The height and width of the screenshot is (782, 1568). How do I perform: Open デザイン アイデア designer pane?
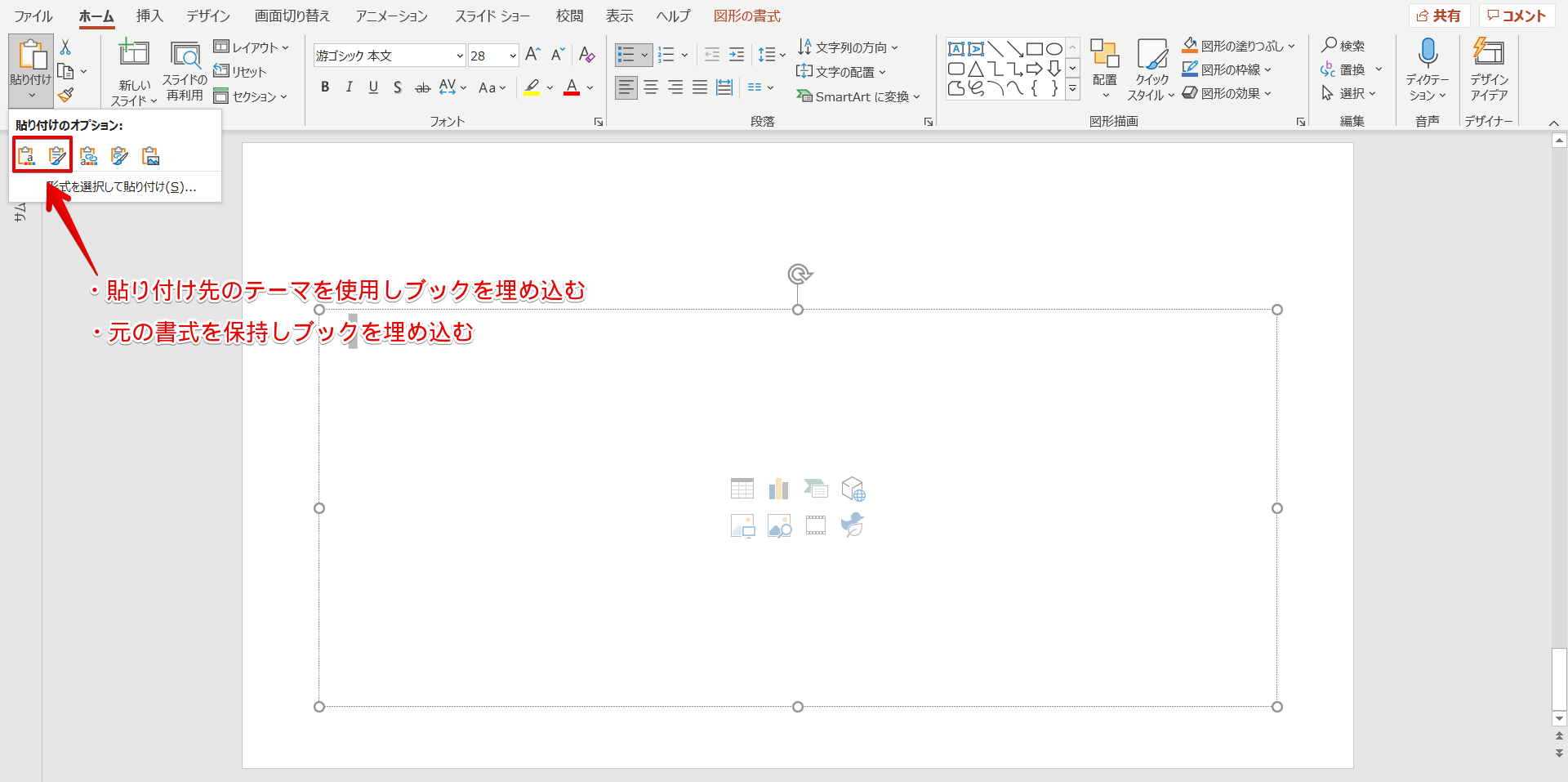point(1488,69)
